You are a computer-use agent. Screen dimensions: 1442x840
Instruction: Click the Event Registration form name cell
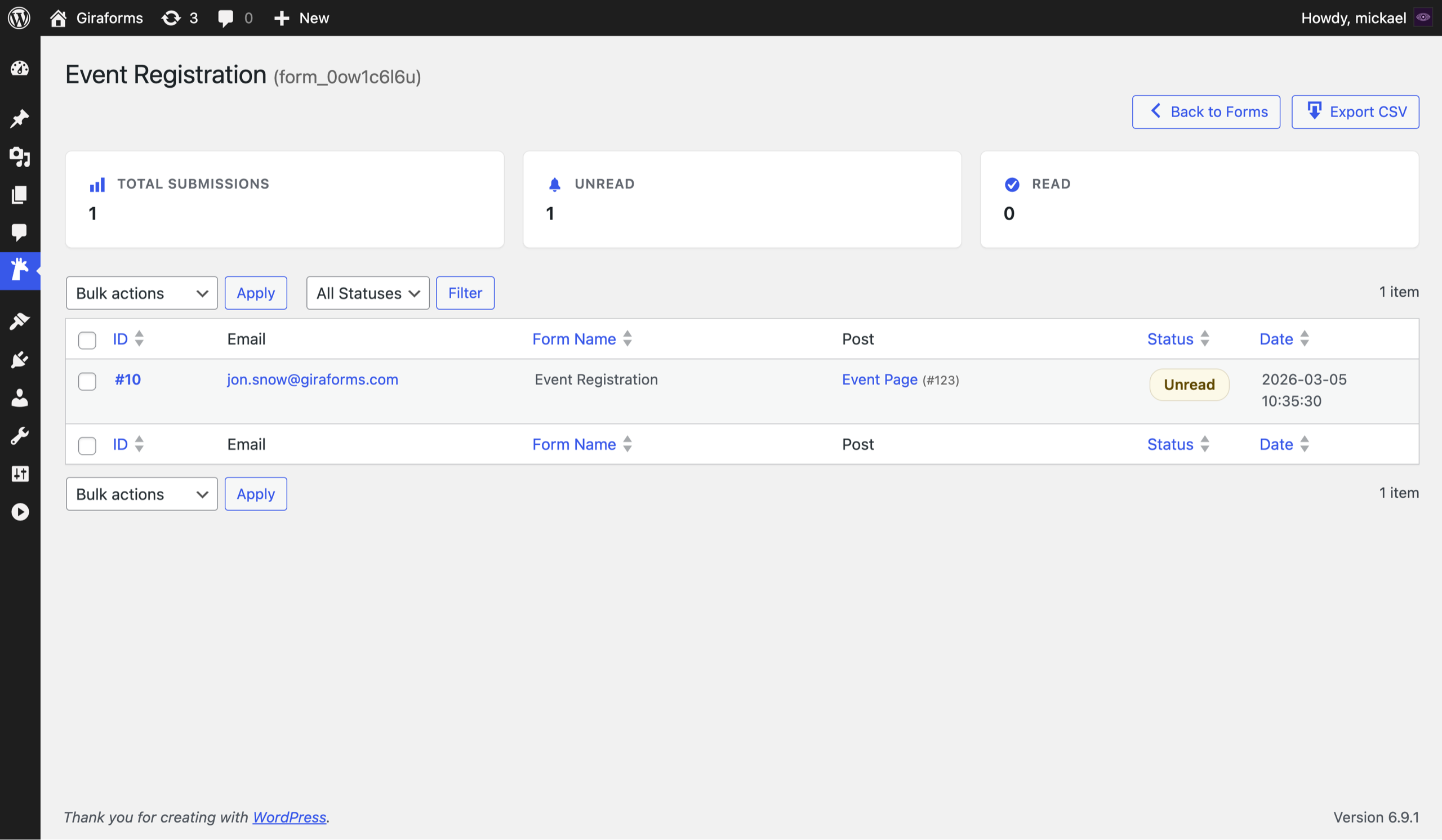point(597,379)
